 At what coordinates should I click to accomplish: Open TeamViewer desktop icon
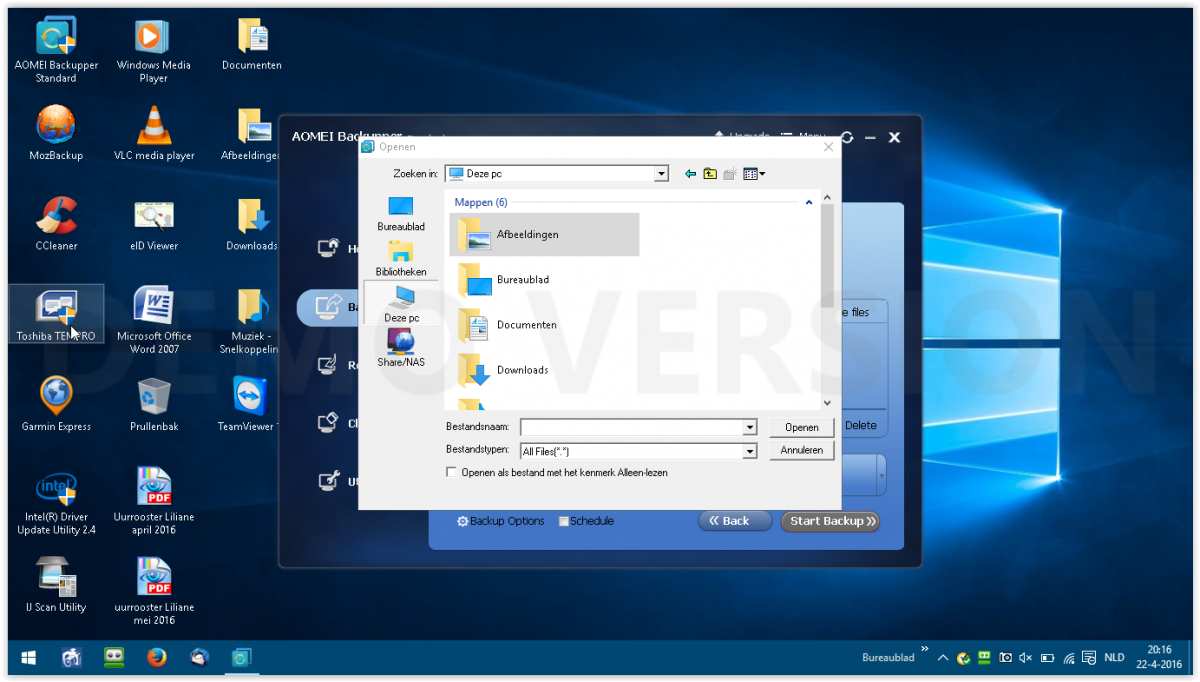tap(247, 404)
